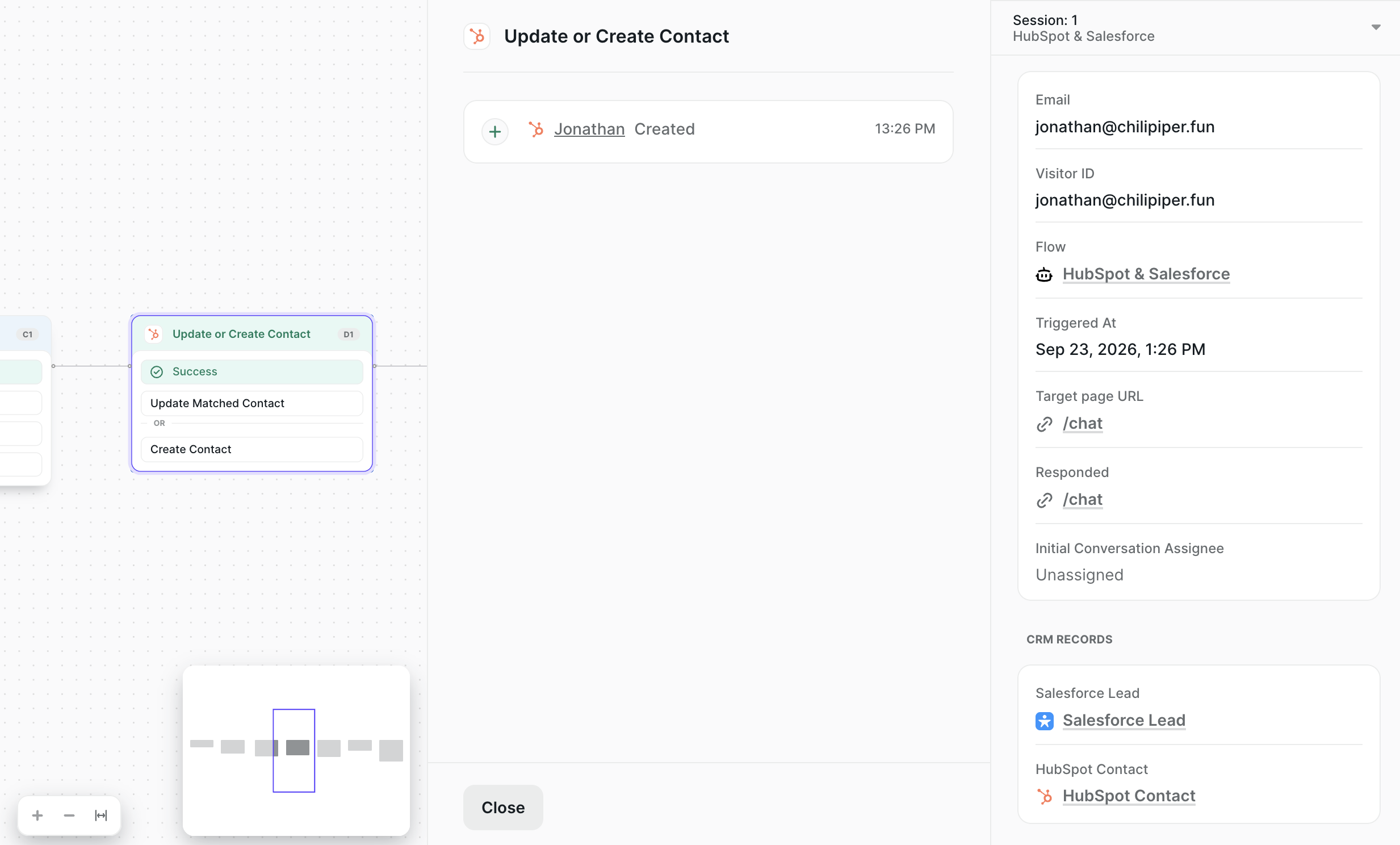Click the minimap viewport rectangle
This screenshot has width=1400, height=845.
294,750
